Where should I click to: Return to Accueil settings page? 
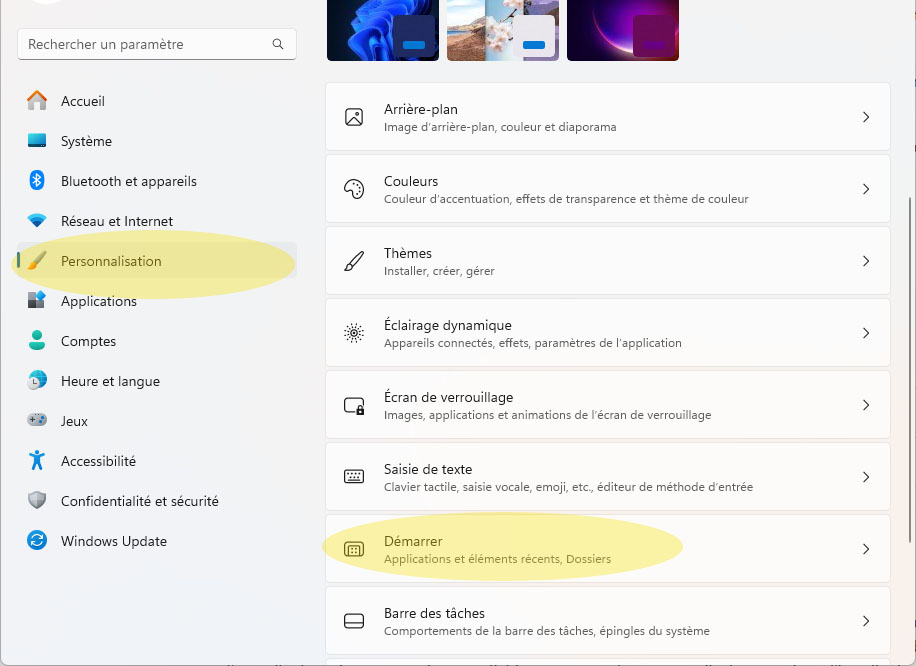pos(83,101)
